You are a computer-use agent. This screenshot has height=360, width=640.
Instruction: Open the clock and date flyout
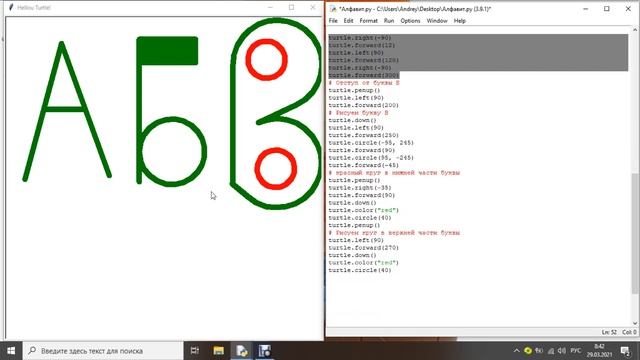pyautogui.click(x=599, y=351)
